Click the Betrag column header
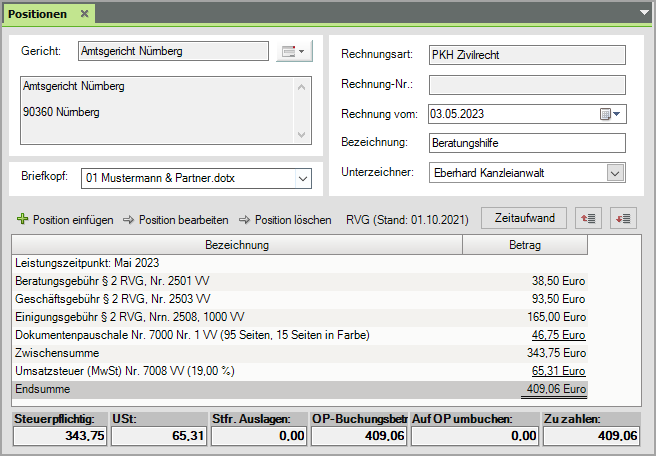The width and height of the screenshot is (656, 456). [x=524, y=244]
